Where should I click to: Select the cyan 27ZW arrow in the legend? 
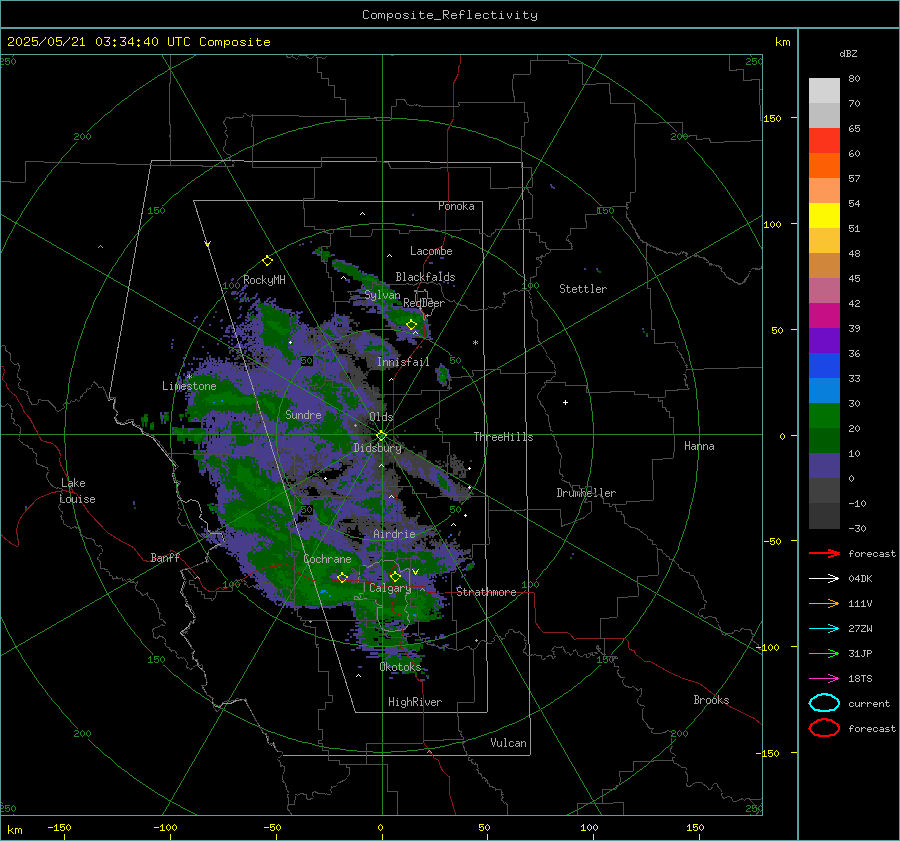824,629
